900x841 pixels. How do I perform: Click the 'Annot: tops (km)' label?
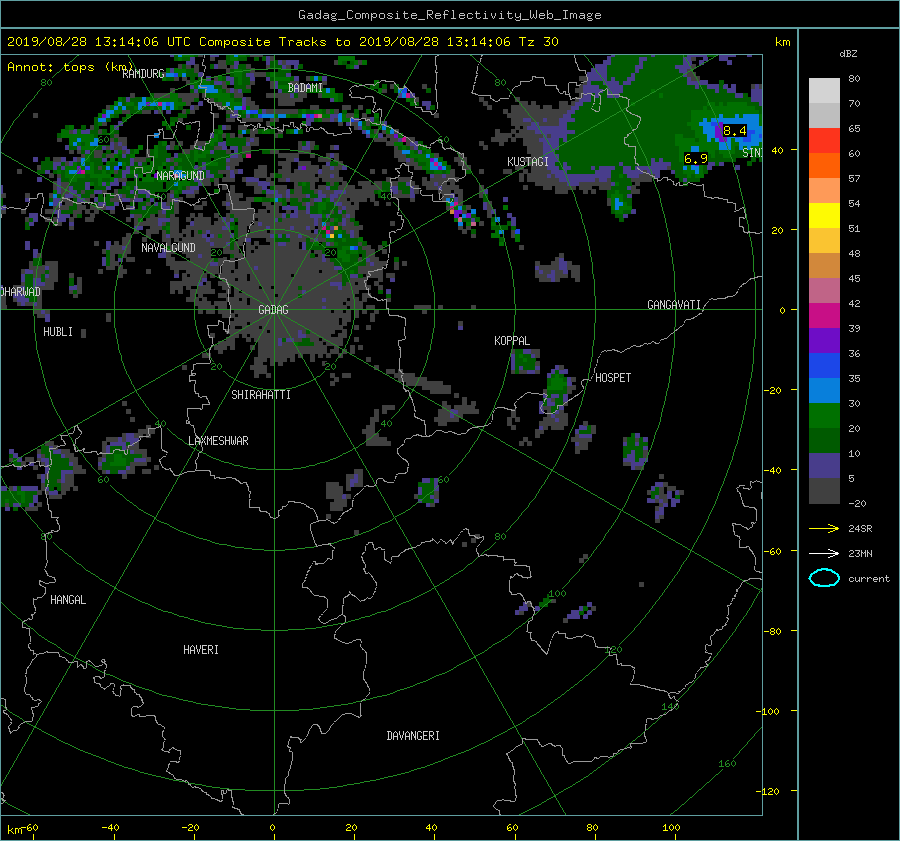[x=71, y=67]
